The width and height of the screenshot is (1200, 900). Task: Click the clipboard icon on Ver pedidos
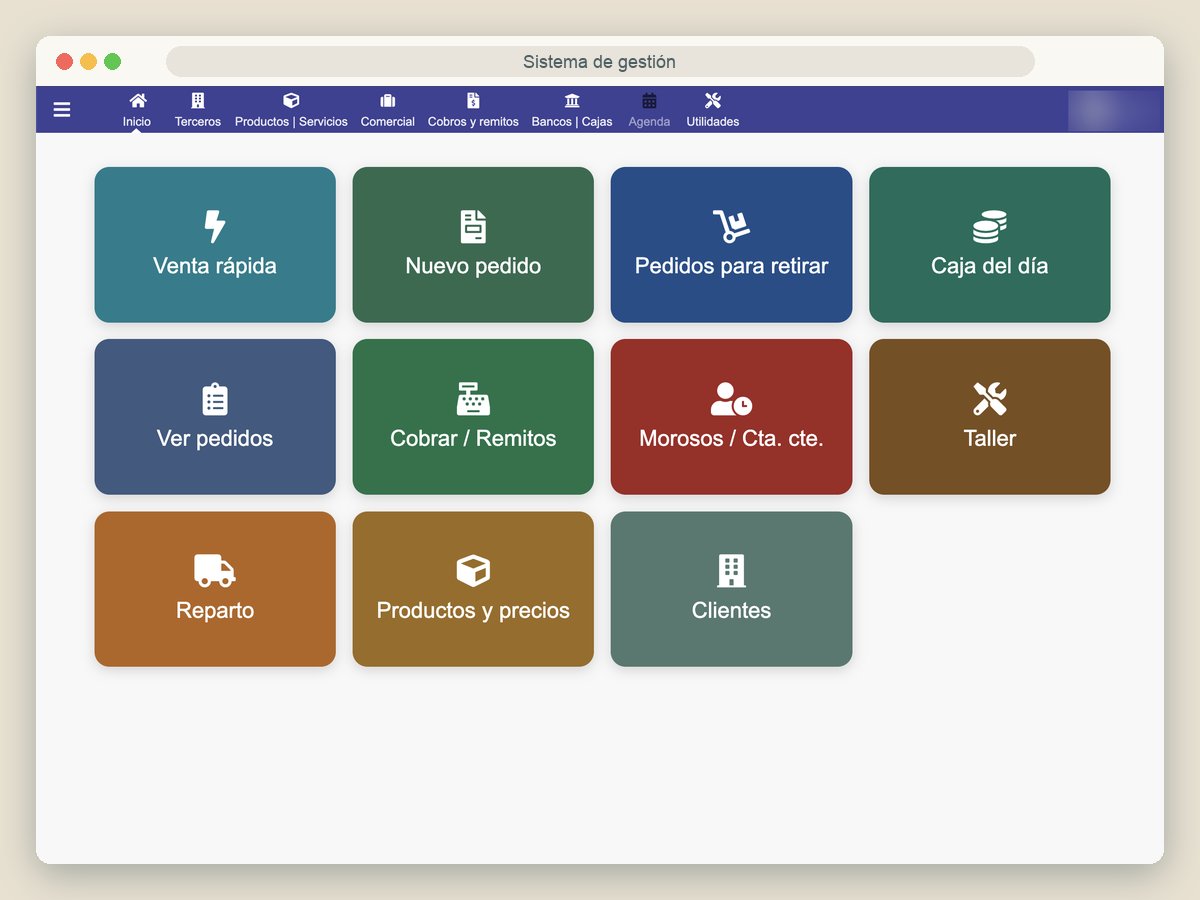click(x=215, y=399)
